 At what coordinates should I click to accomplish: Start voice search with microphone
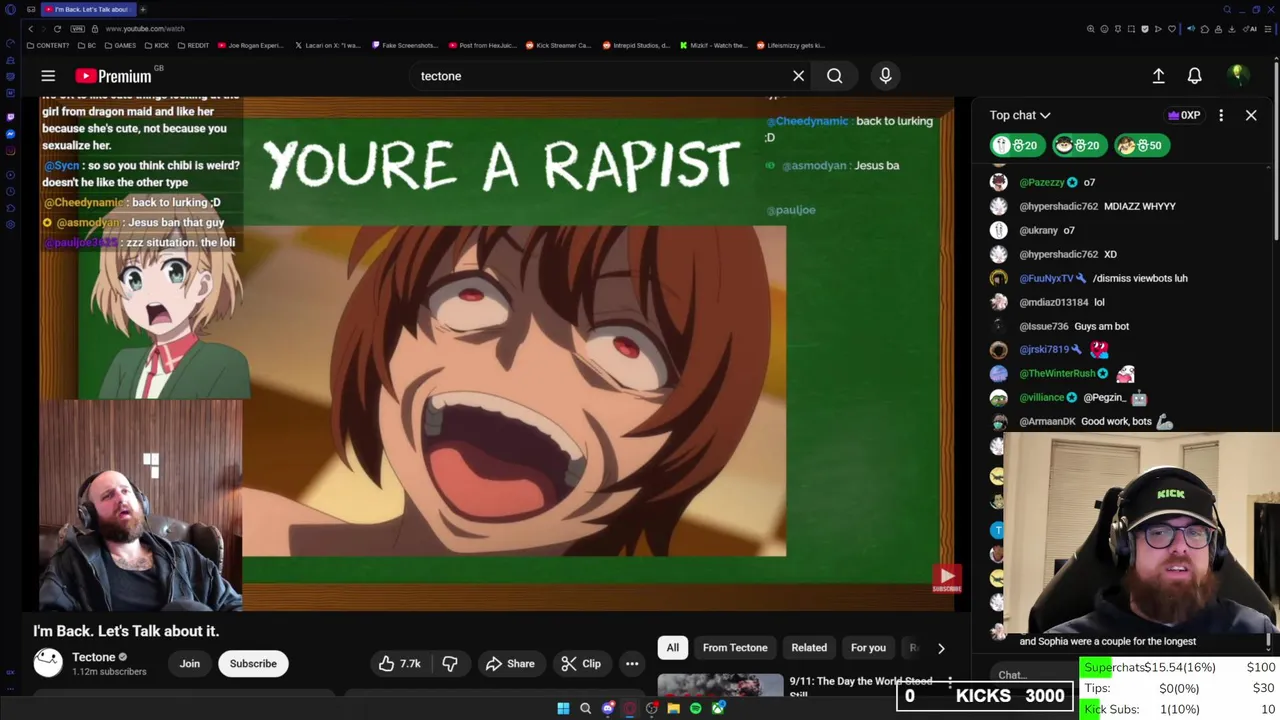pos(885,76)
